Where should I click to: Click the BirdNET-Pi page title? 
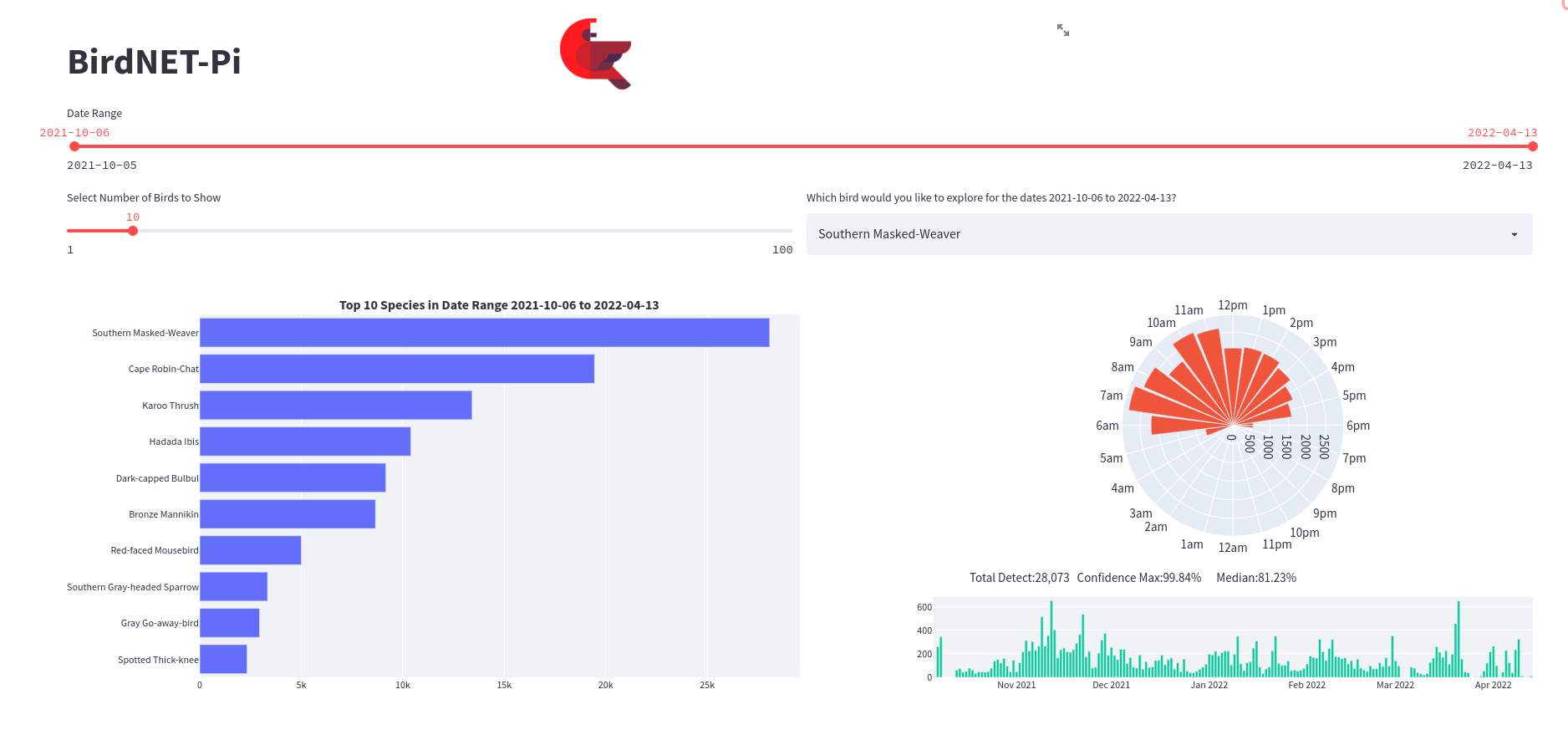(x=155, y=62)
